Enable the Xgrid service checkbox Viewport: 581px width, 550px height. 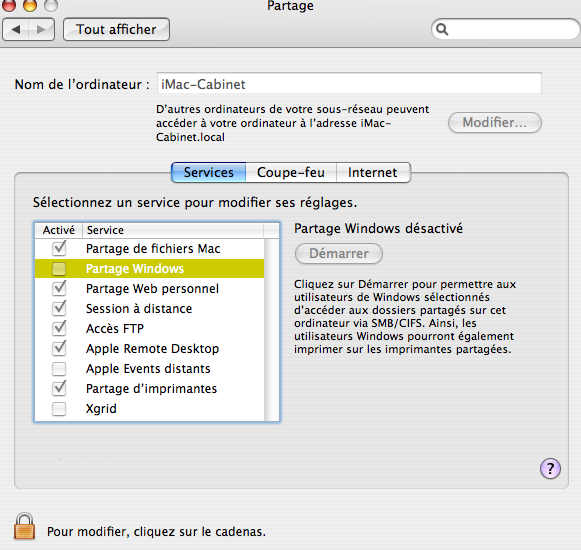pyautogui.click(x=59, y=409)
